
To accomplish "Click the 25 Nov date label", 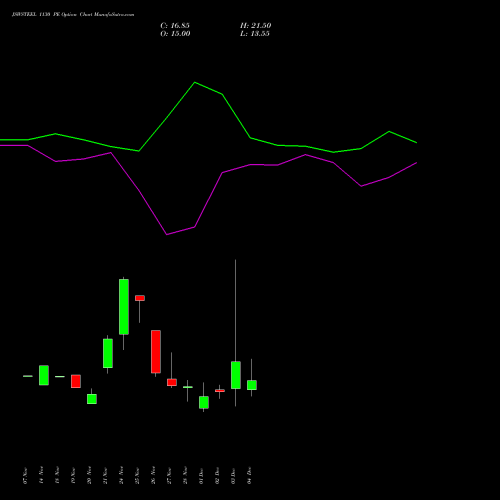I will 137,476.
